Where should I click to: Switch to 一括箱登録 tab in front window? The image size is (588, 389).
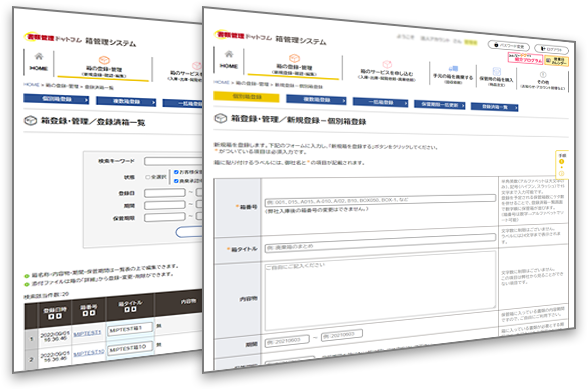381,102
